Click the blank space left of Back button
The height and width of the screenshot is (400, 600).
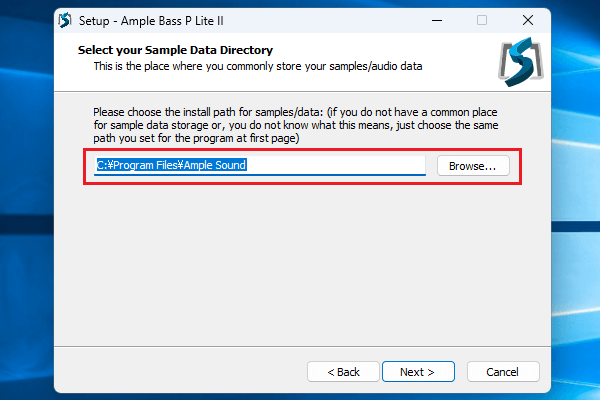(x=180, y=371)
